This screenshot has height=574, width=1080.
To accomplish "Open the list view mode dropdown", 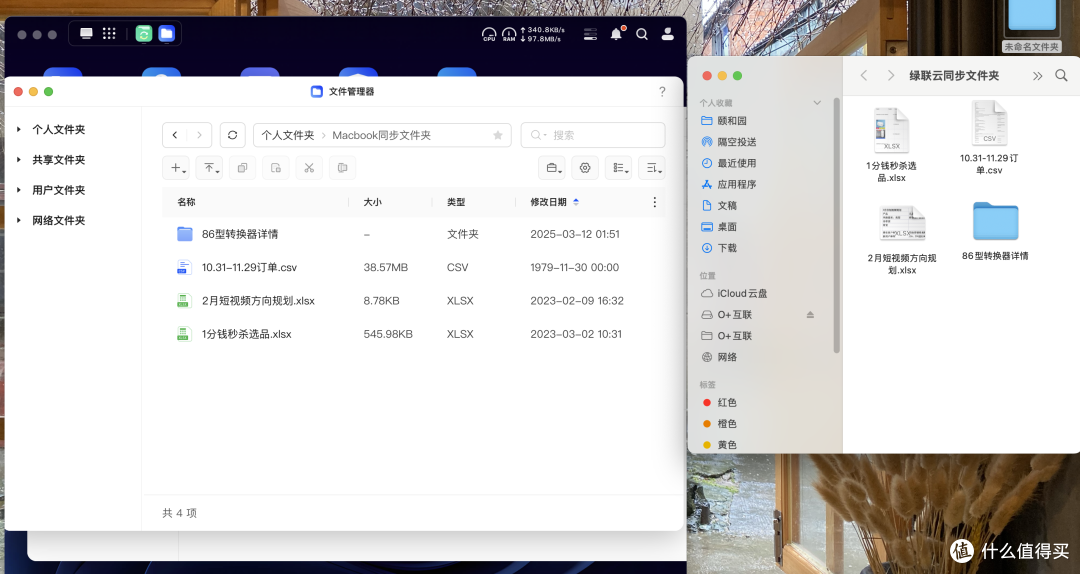I will [x=619, y=168].
